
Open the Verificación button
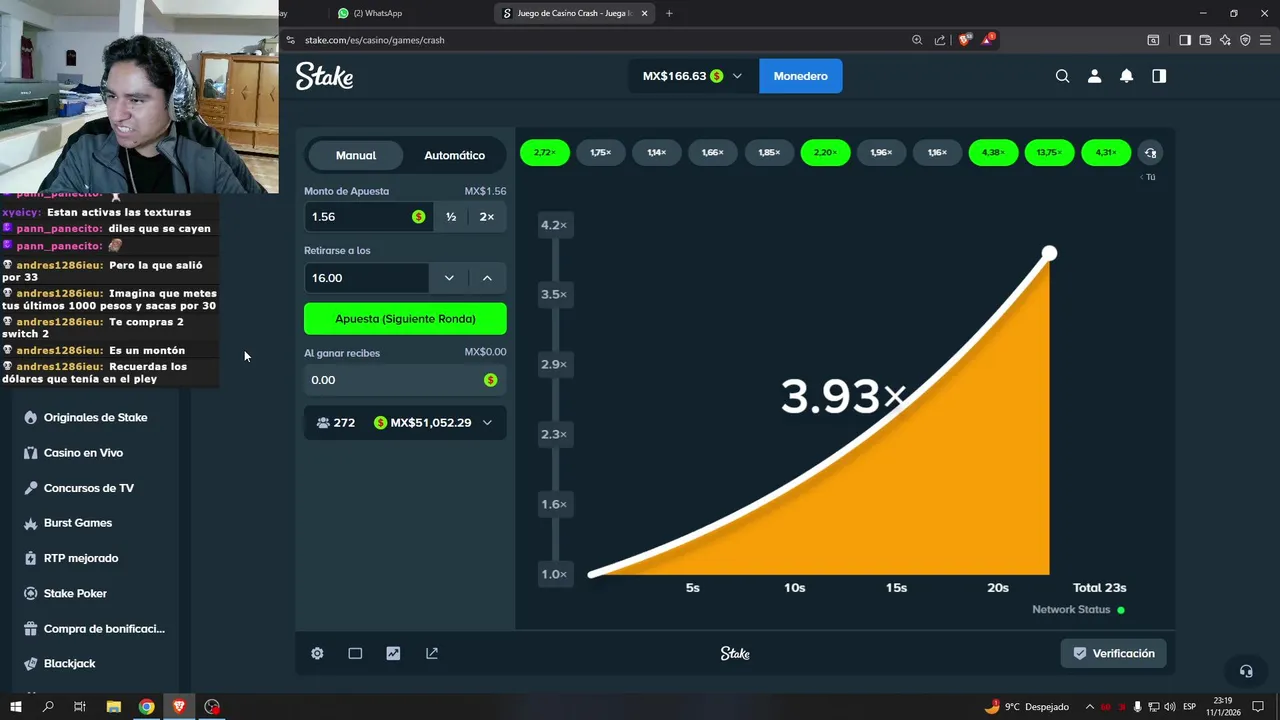point(1113,653)
